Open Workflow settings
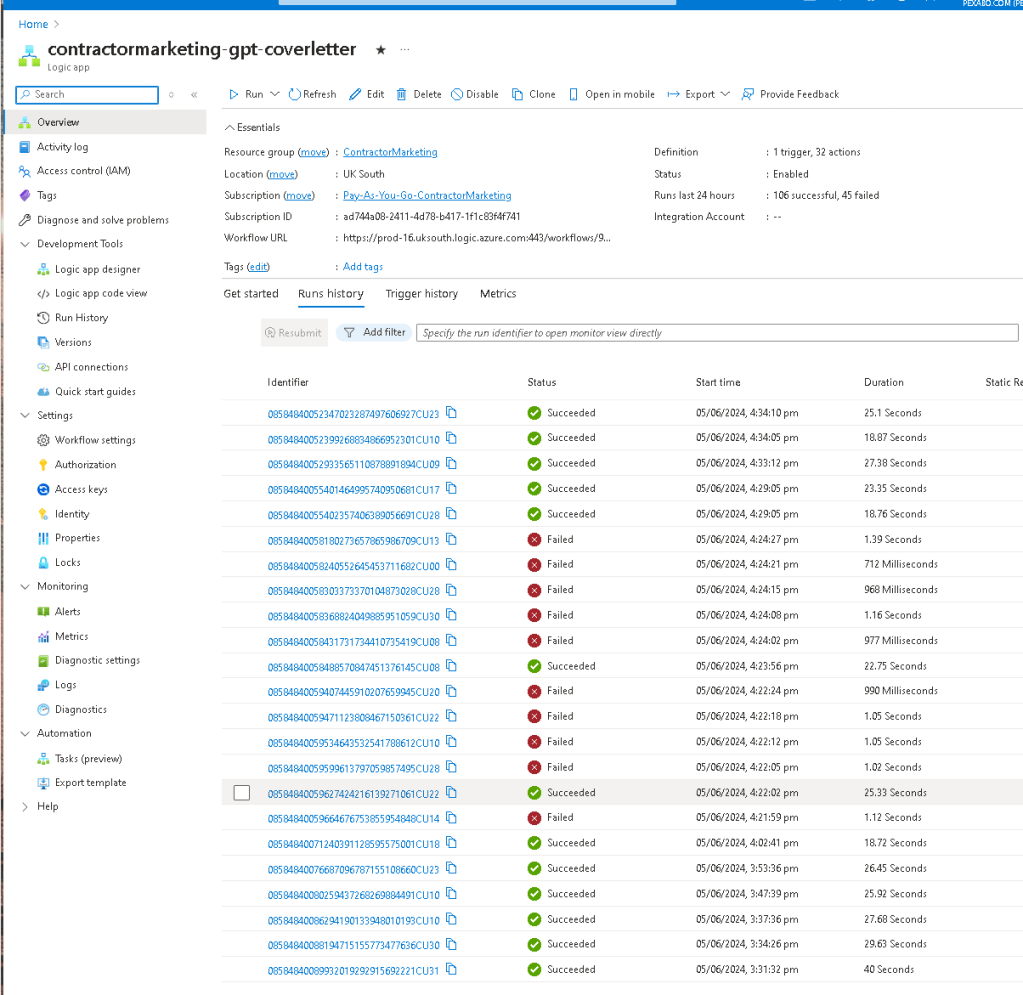This screenshot has width=1023, height=995. click(95, 440)
